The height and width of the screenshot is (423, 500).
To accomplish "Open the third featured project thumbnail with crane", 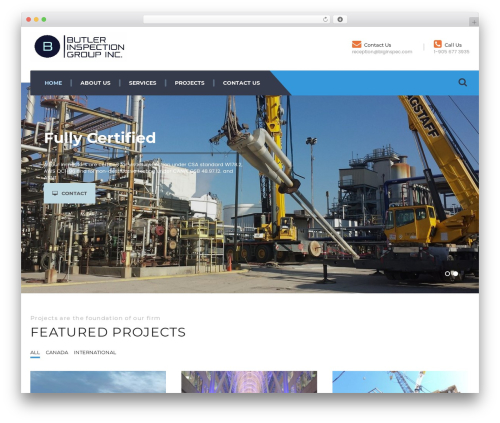I will click(x=400, y=382).
